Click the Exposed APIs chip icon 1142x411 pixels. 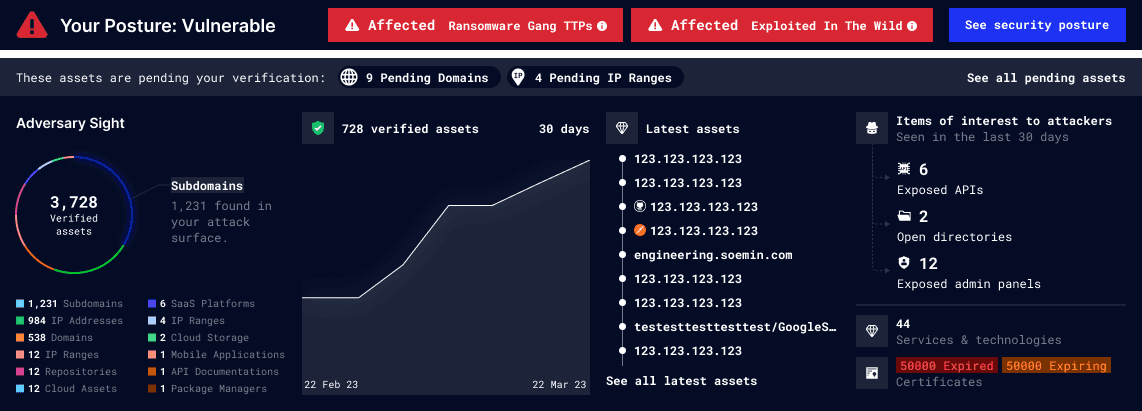tap(904, 169)
